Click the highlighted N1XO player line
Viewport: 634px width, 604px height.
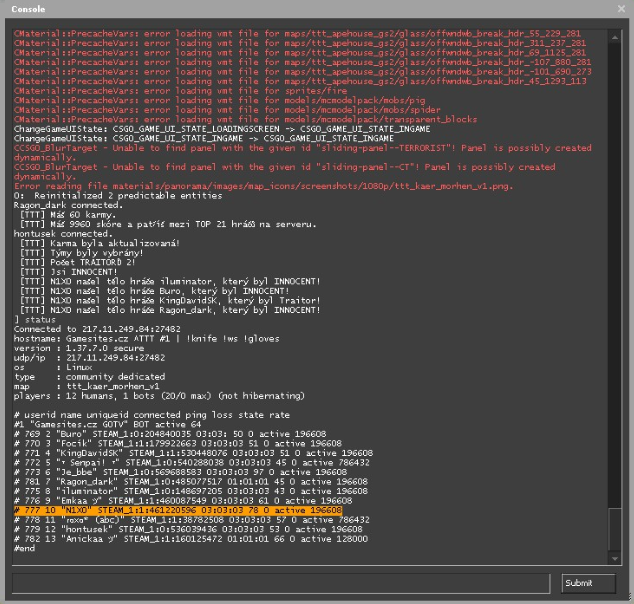[178, 510]
